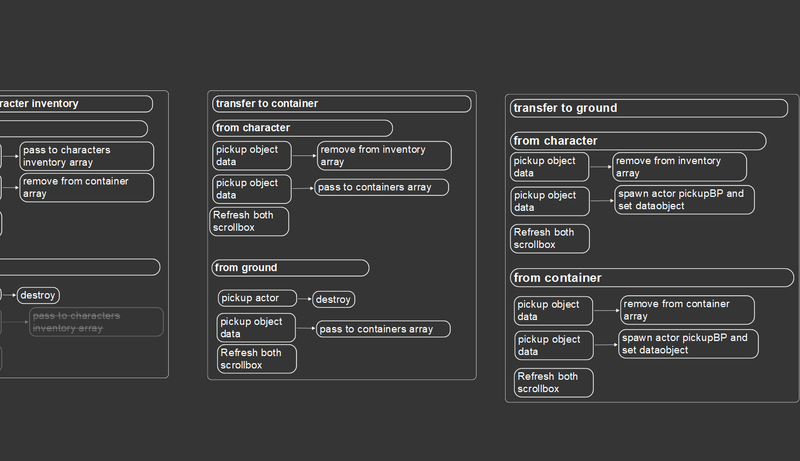Select spawn actor pickupBP node under ground's from character
The height and width of the screenshot is (461, 800).
point(684,200)
